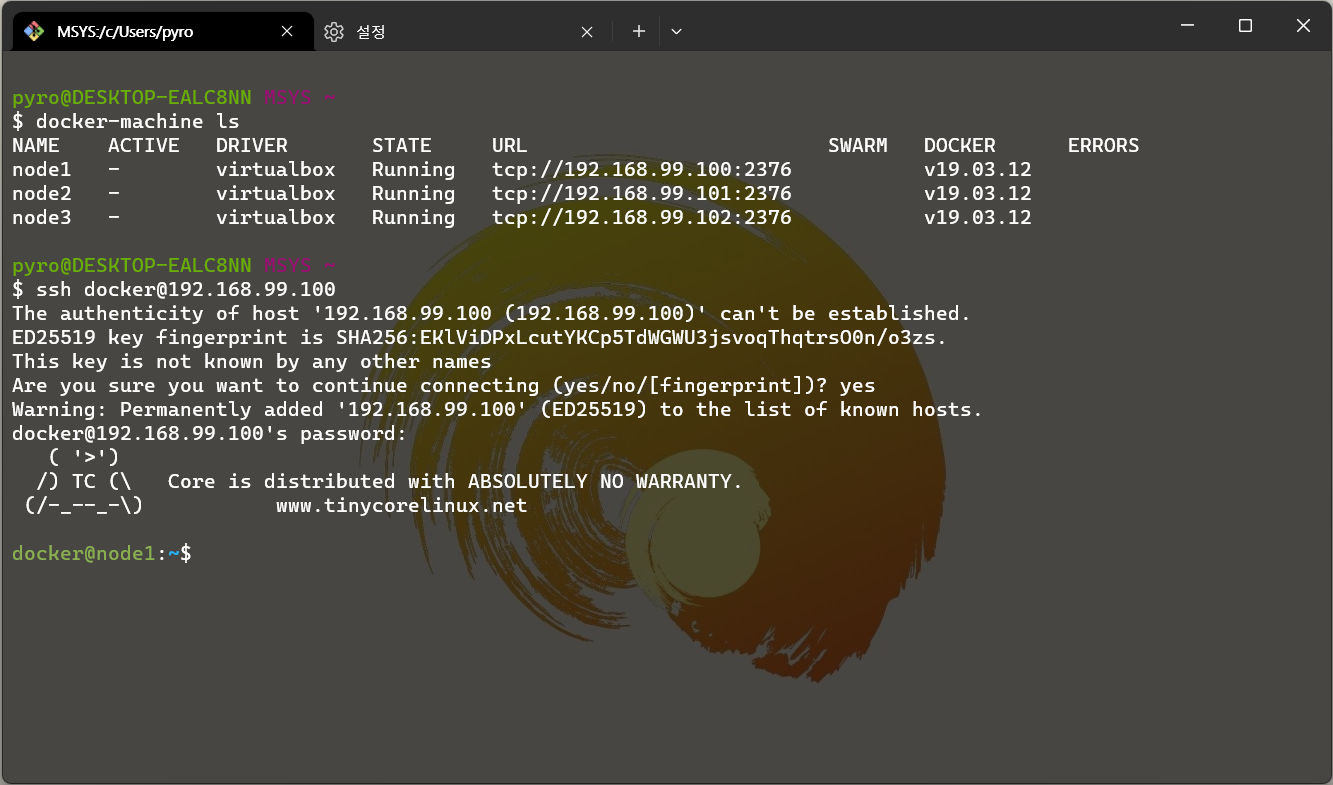Minimize the terminal window

(1186, 26)
